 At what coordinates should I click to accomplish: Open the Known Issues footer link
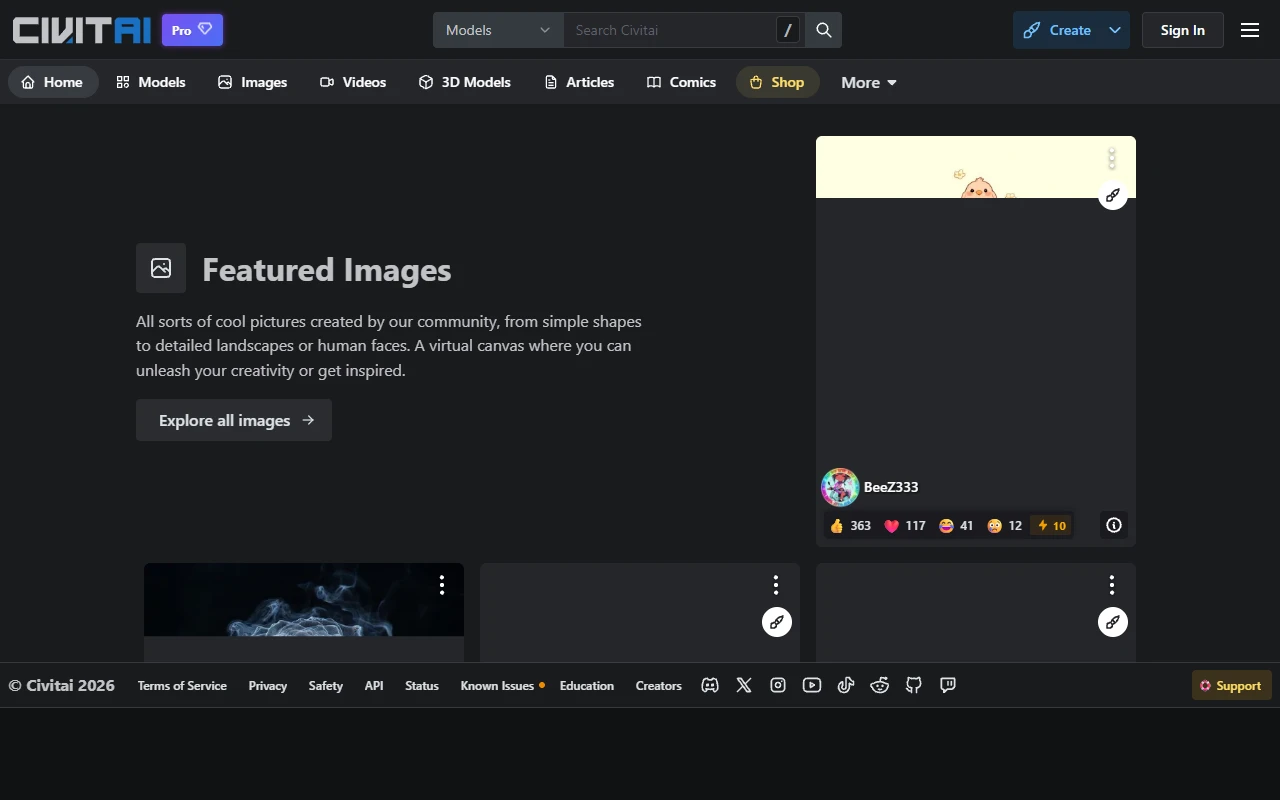(502, 685)
